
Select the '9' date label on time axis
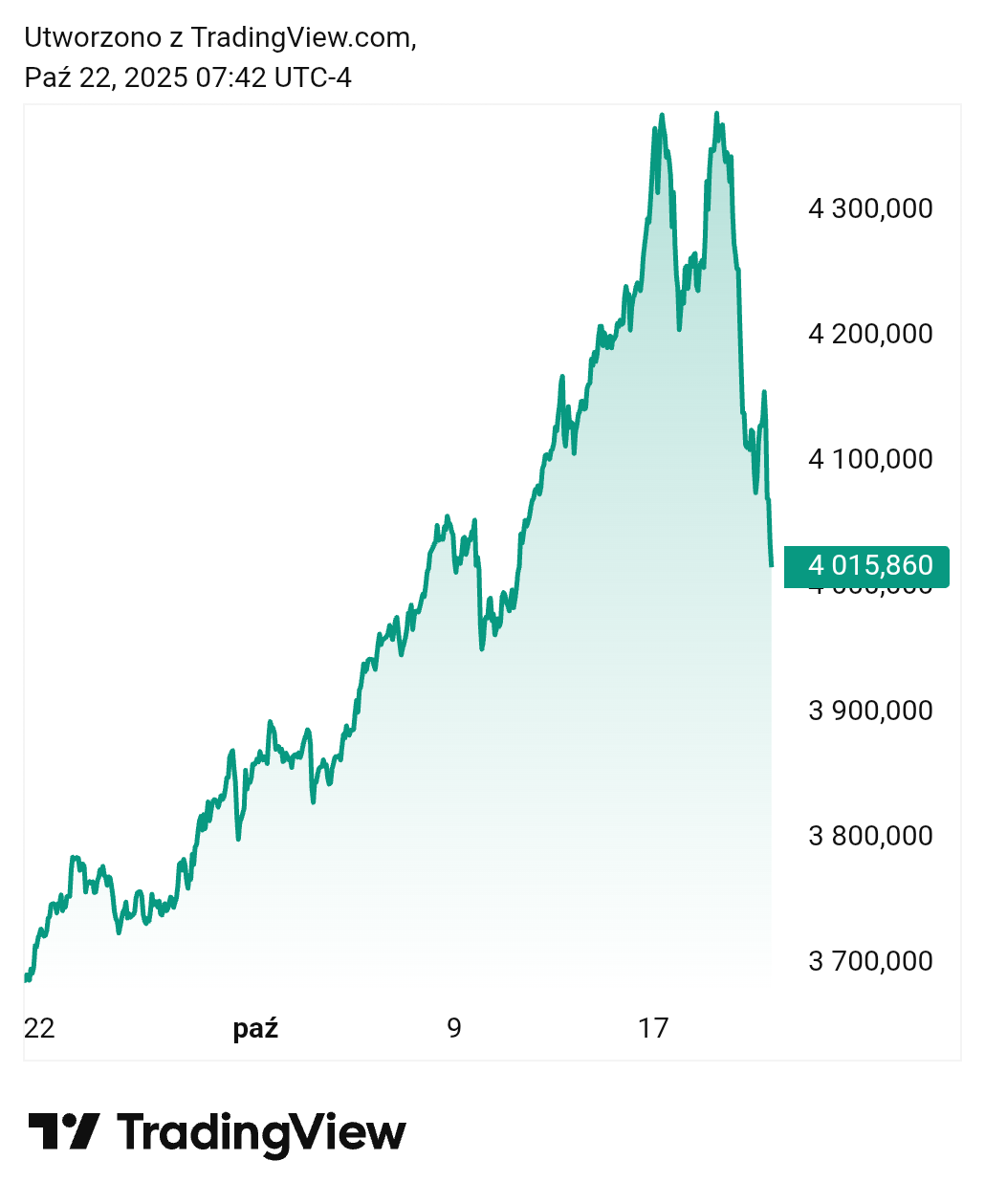point(454,1028)
